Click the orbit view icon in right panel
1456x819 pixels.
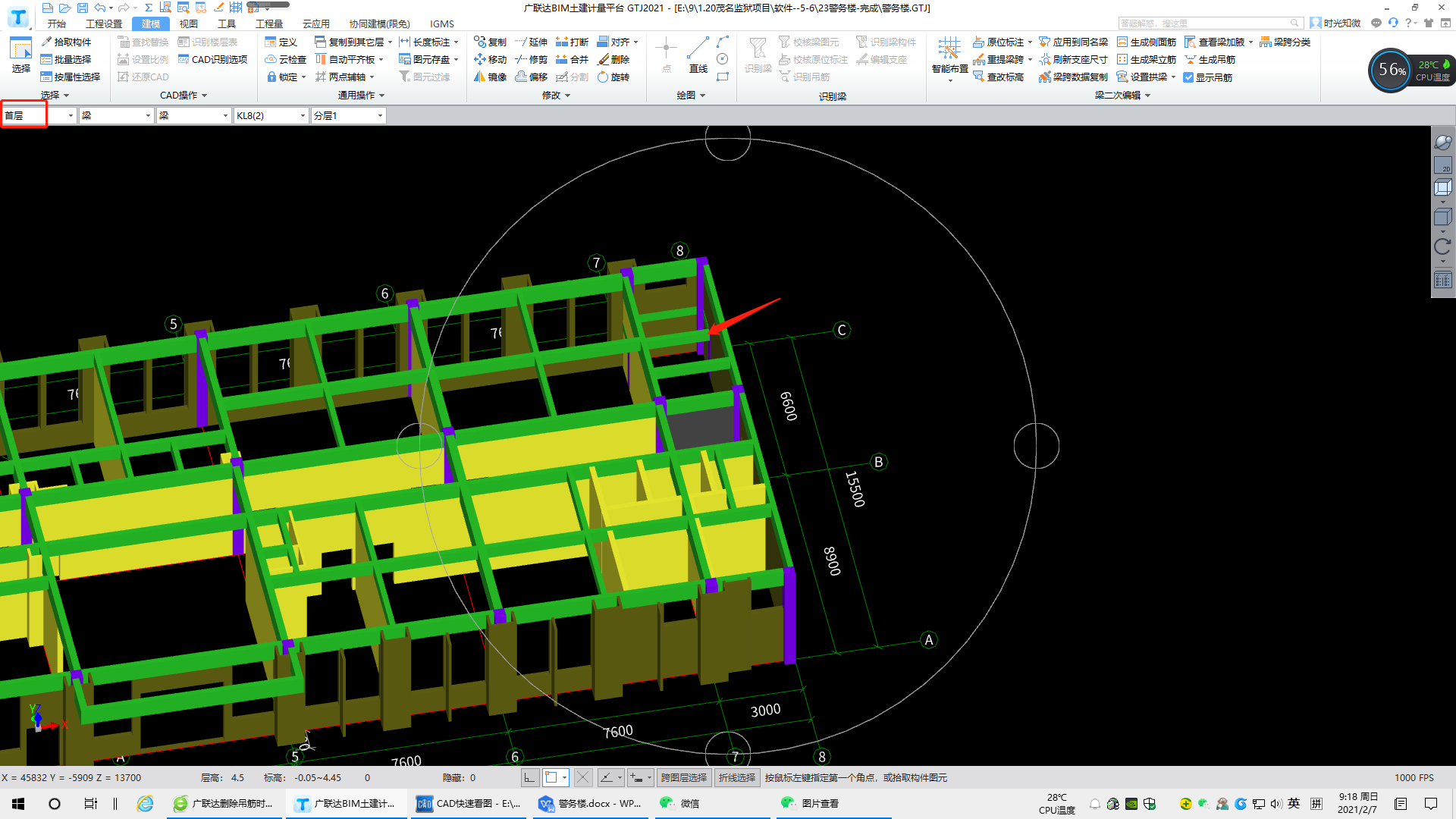click(x=1442, y=142)
